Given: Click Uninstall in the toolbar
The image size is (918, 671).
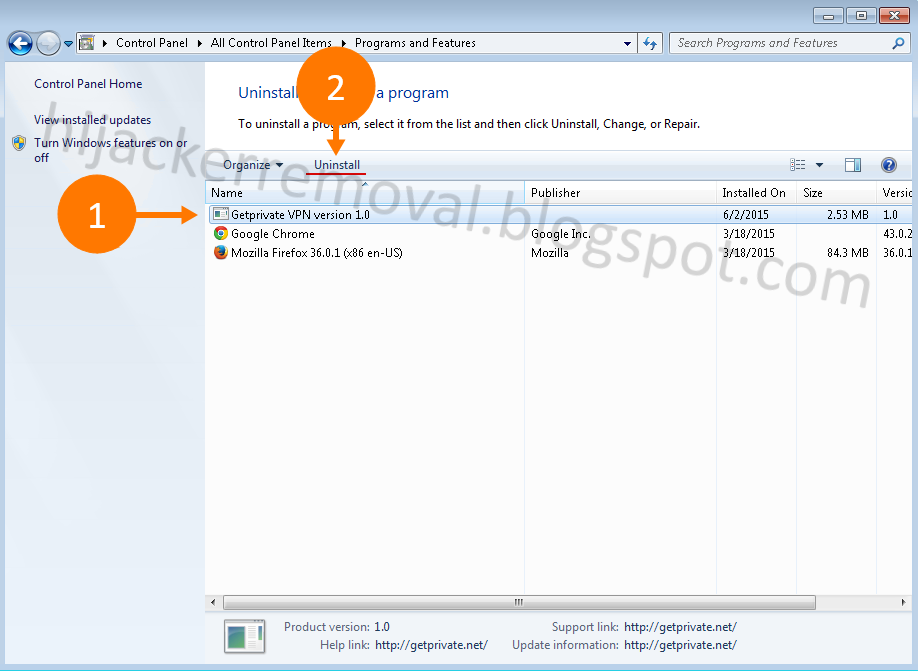Looking at the screenshot, I should coord(337,165).
